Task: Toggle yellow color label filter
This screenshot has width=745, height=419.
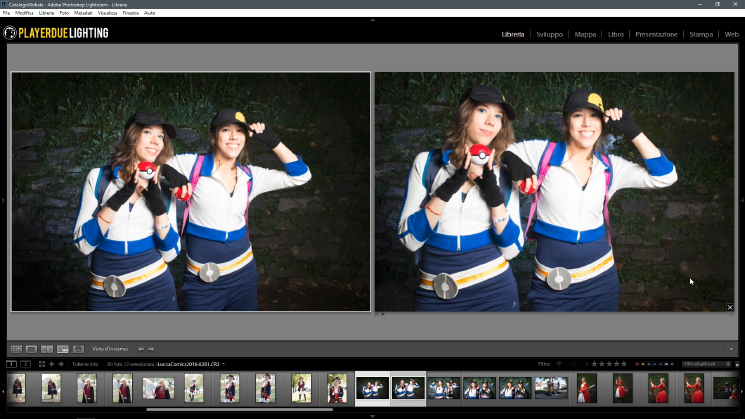Action: [x=643, y=364]
